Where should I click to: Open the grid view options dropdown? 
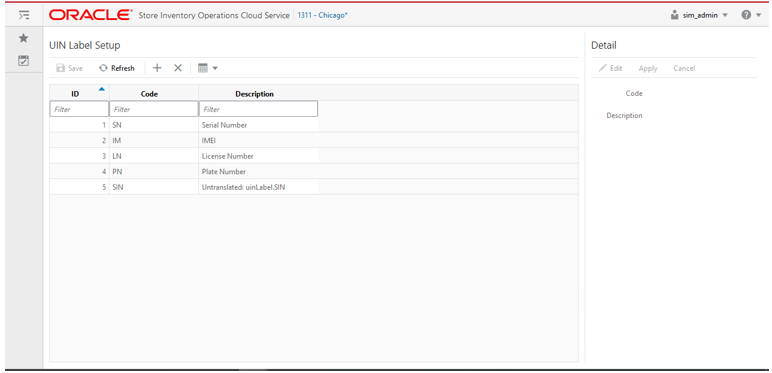208,68
